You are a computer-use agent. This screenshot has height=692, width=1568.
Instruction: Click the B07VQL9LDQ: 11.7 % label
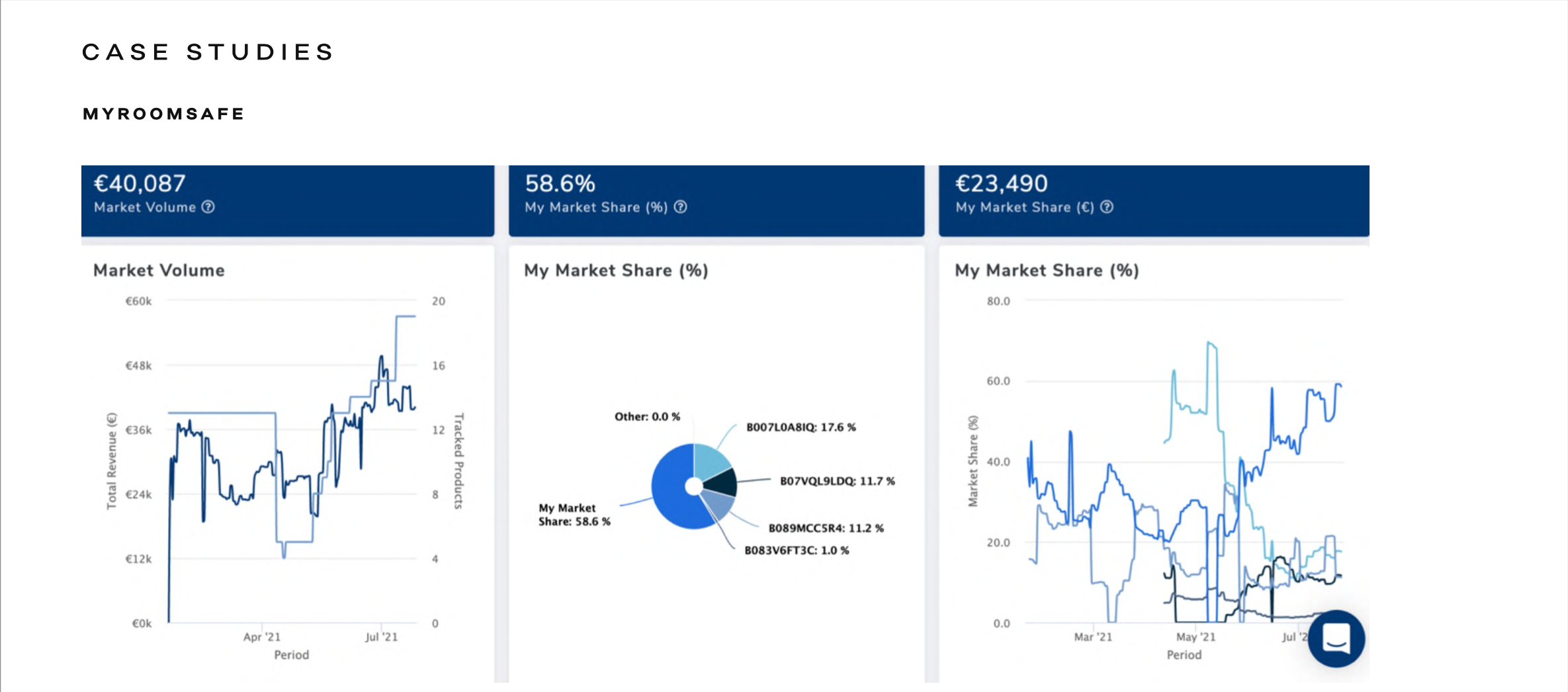(x=837, y=481)
